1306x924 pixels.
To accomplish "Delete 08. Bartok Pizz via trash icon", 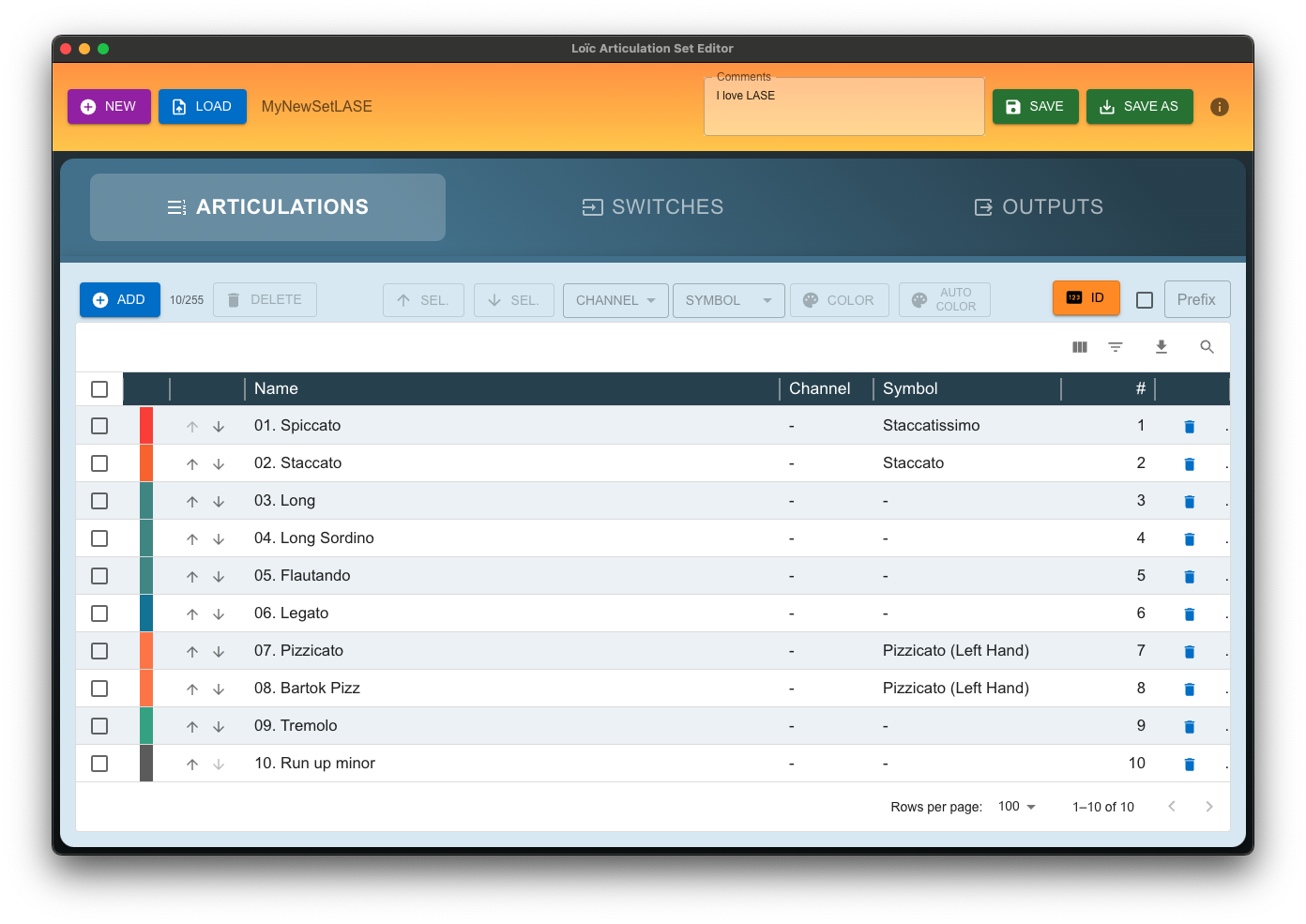I will point(1189,689).
